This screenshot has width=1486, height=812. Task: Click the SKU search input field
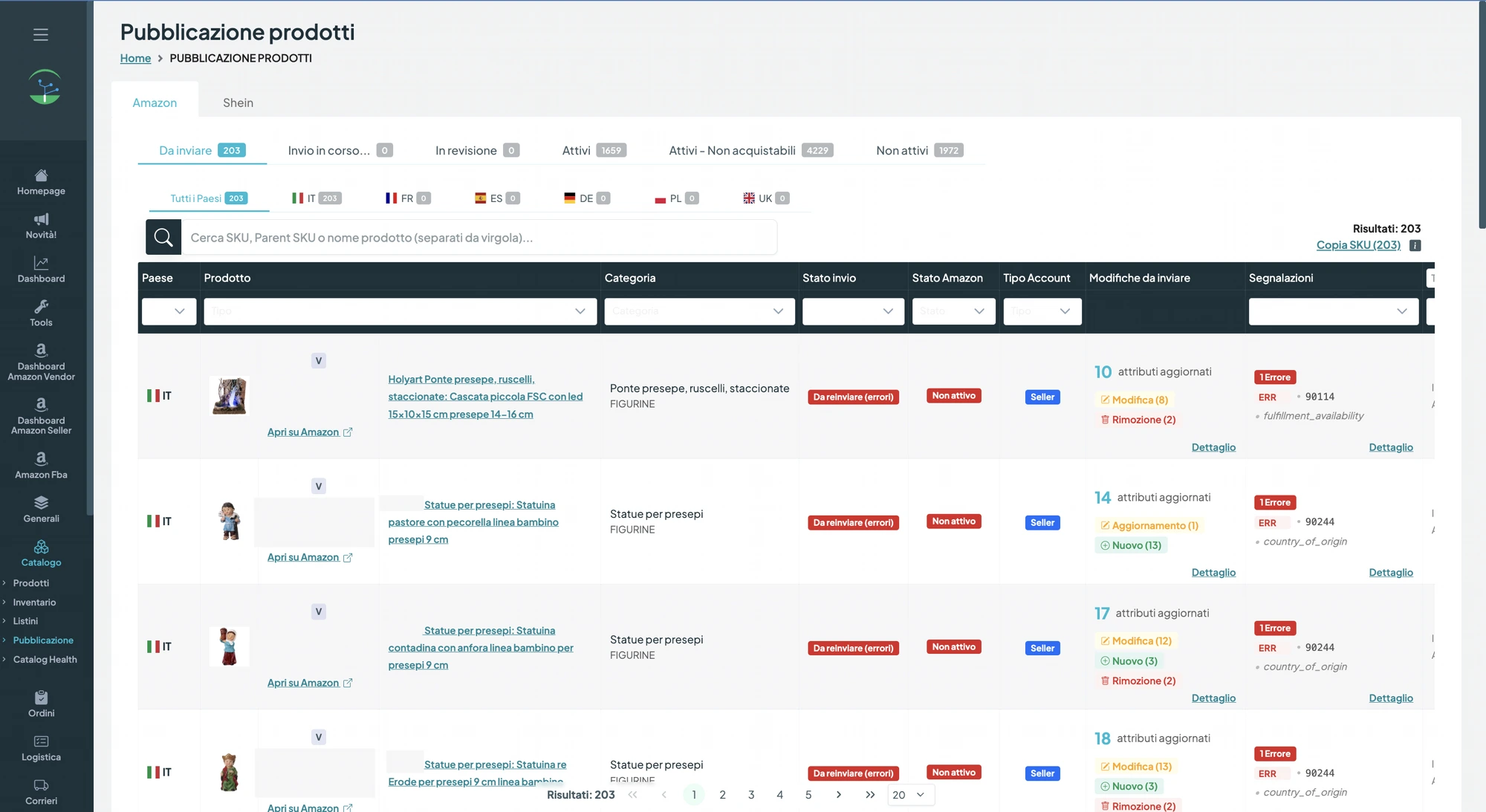479,238
